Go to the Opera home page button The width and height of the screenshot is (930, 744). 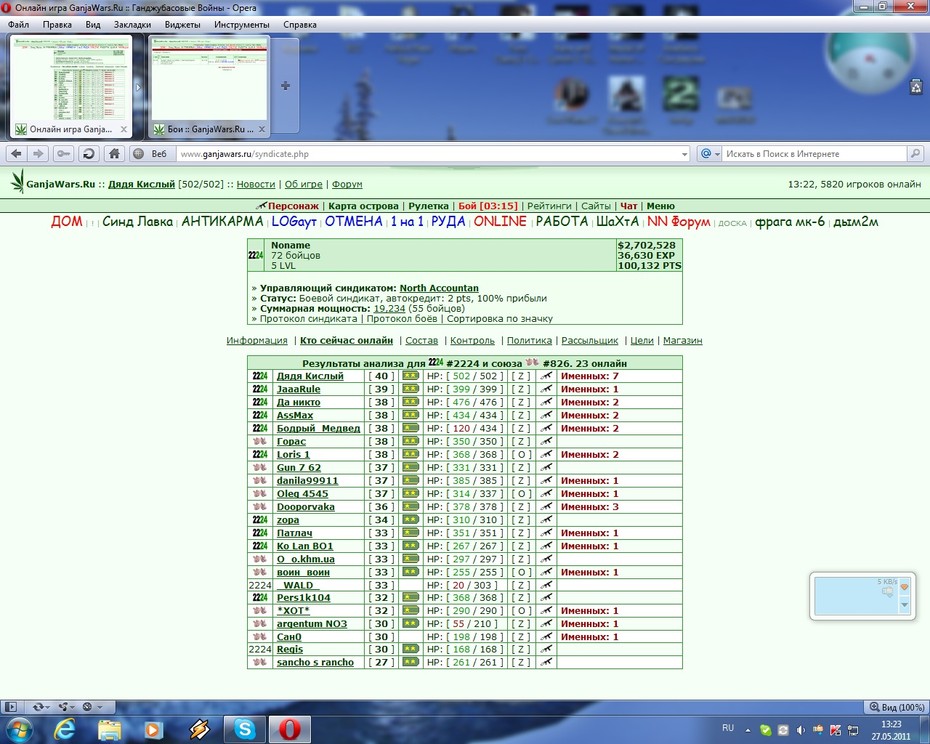click(x=114, y=154)
